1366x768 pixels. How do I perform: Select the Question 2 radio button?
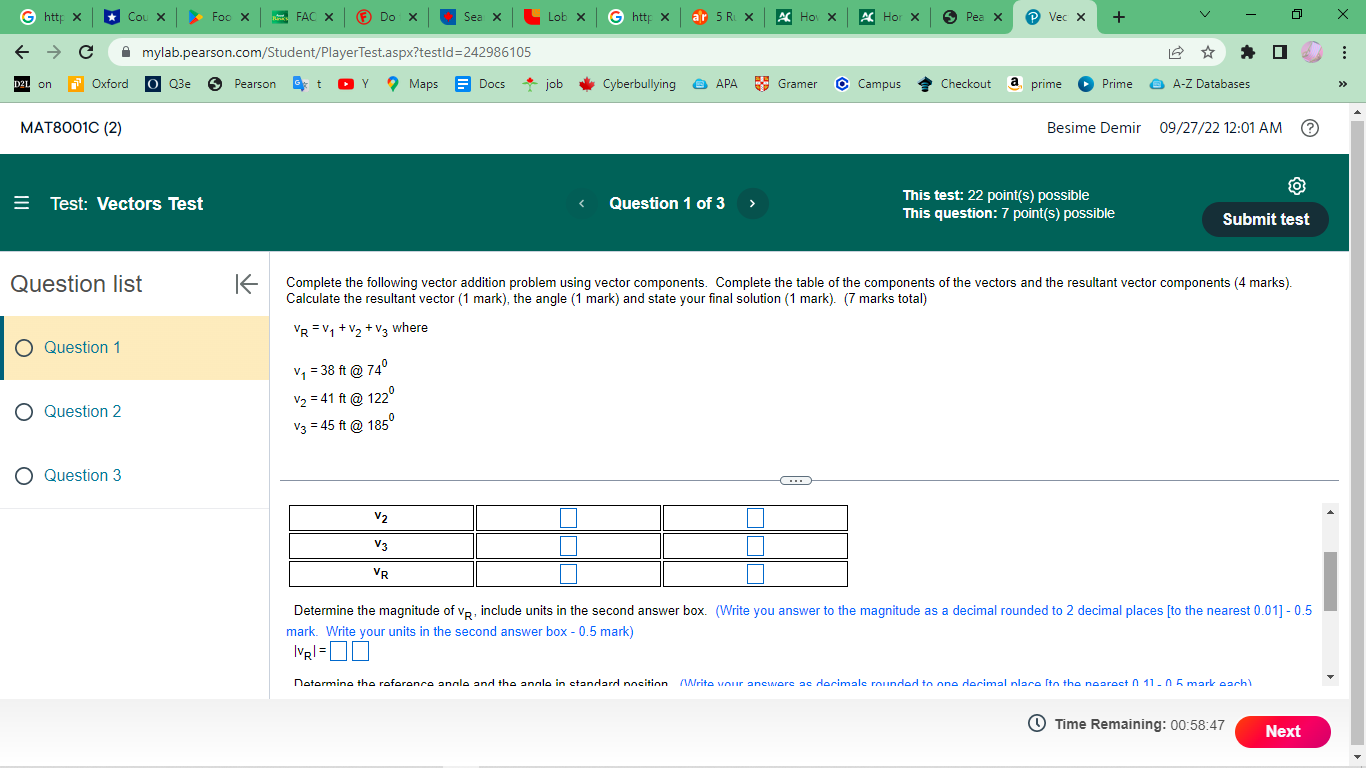point(22,411)
